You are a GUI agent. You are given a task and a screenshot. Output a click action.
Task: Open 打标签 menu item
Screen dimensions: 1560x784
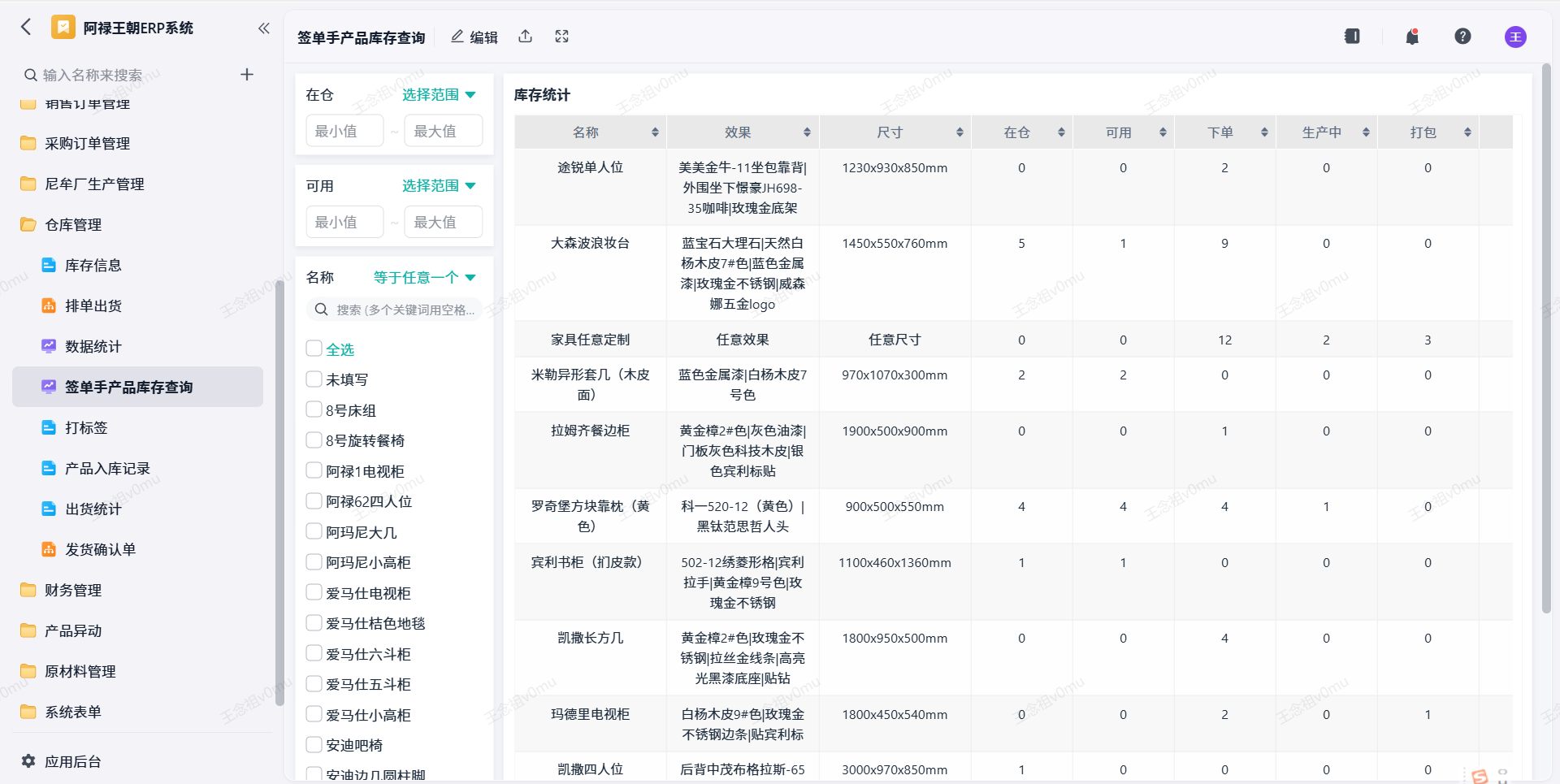[x=137, y=428]
